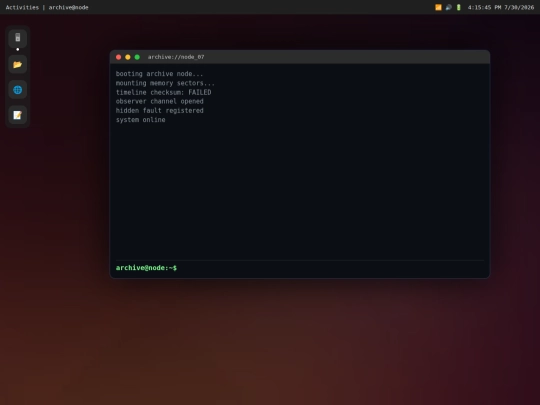Select the 'observer channel opened' line
Screen dimensions: 540x405
click(x=159, y=101)
